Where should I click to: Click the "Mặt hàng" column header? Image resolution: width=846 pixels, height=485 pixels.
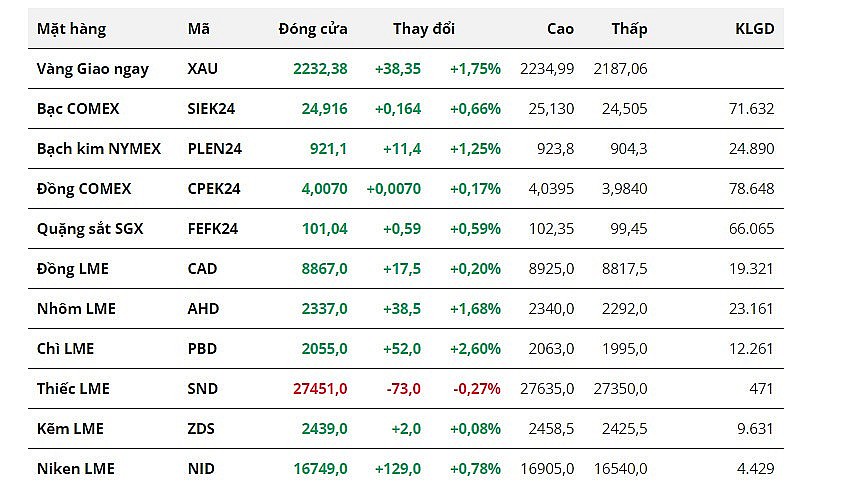(71, 29)
